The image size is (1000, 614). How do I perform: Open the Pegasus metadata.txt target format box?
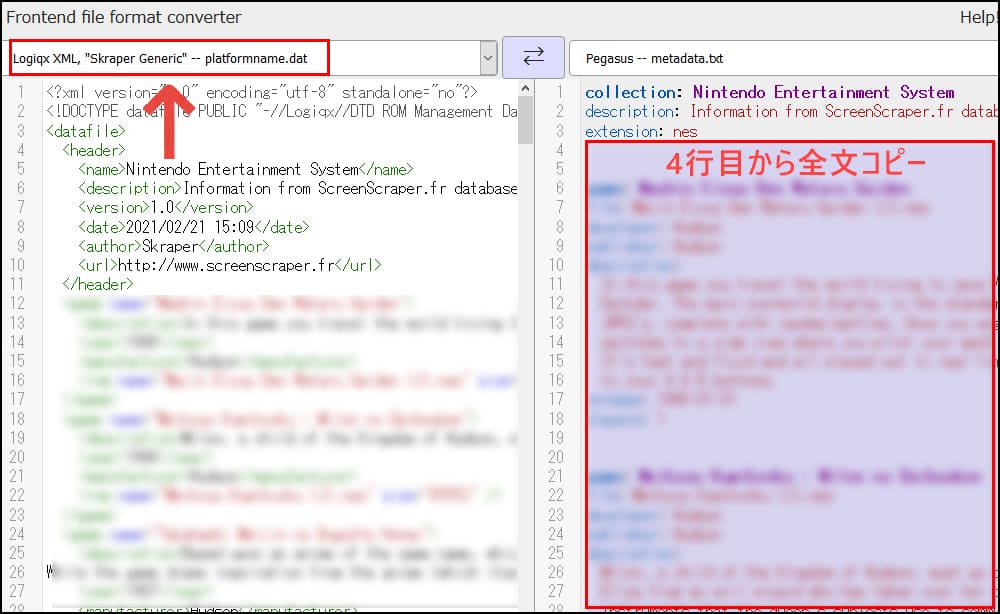coord(784,59)
